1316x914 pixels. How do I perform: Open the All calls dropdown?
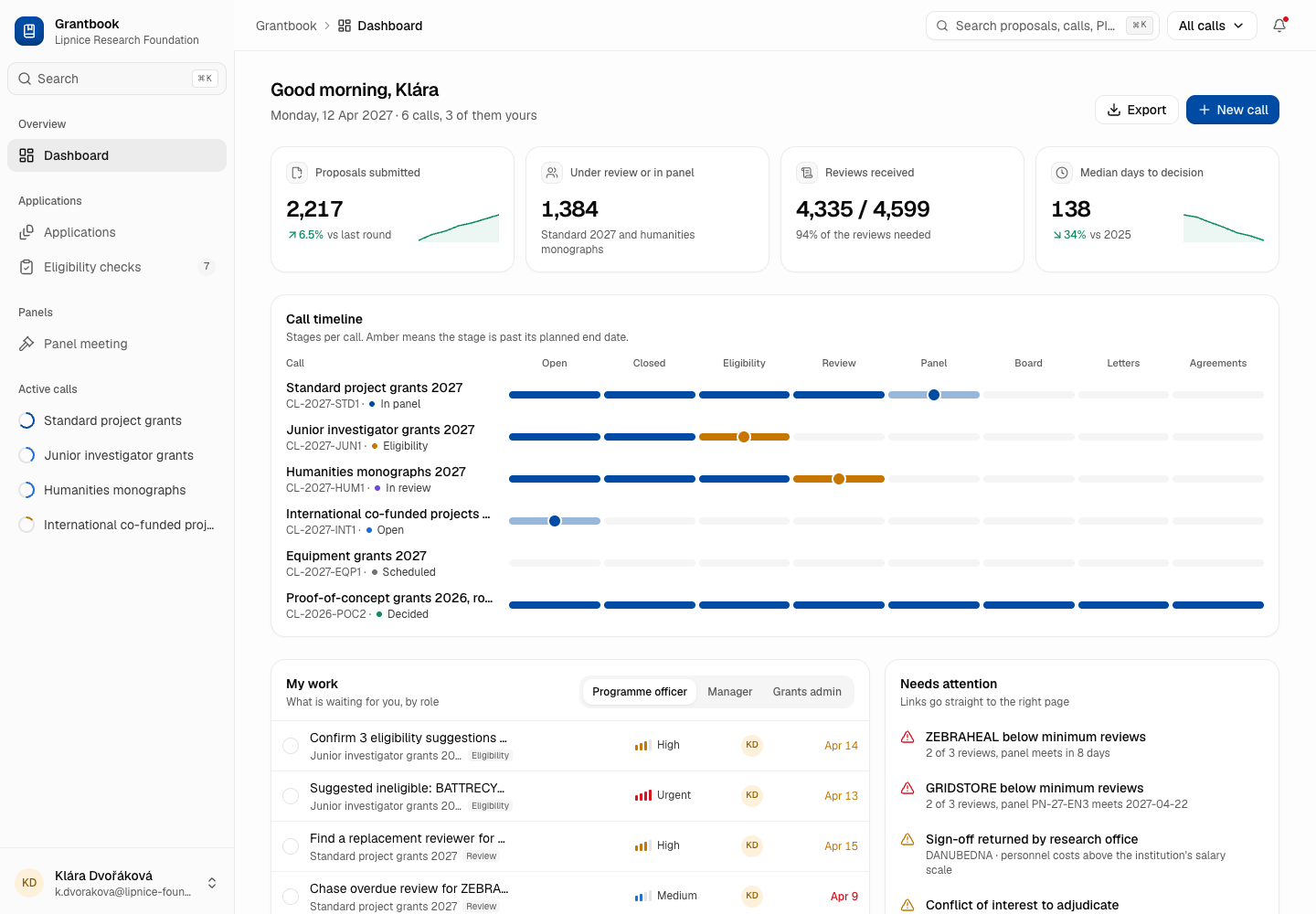pos(1212,26)
